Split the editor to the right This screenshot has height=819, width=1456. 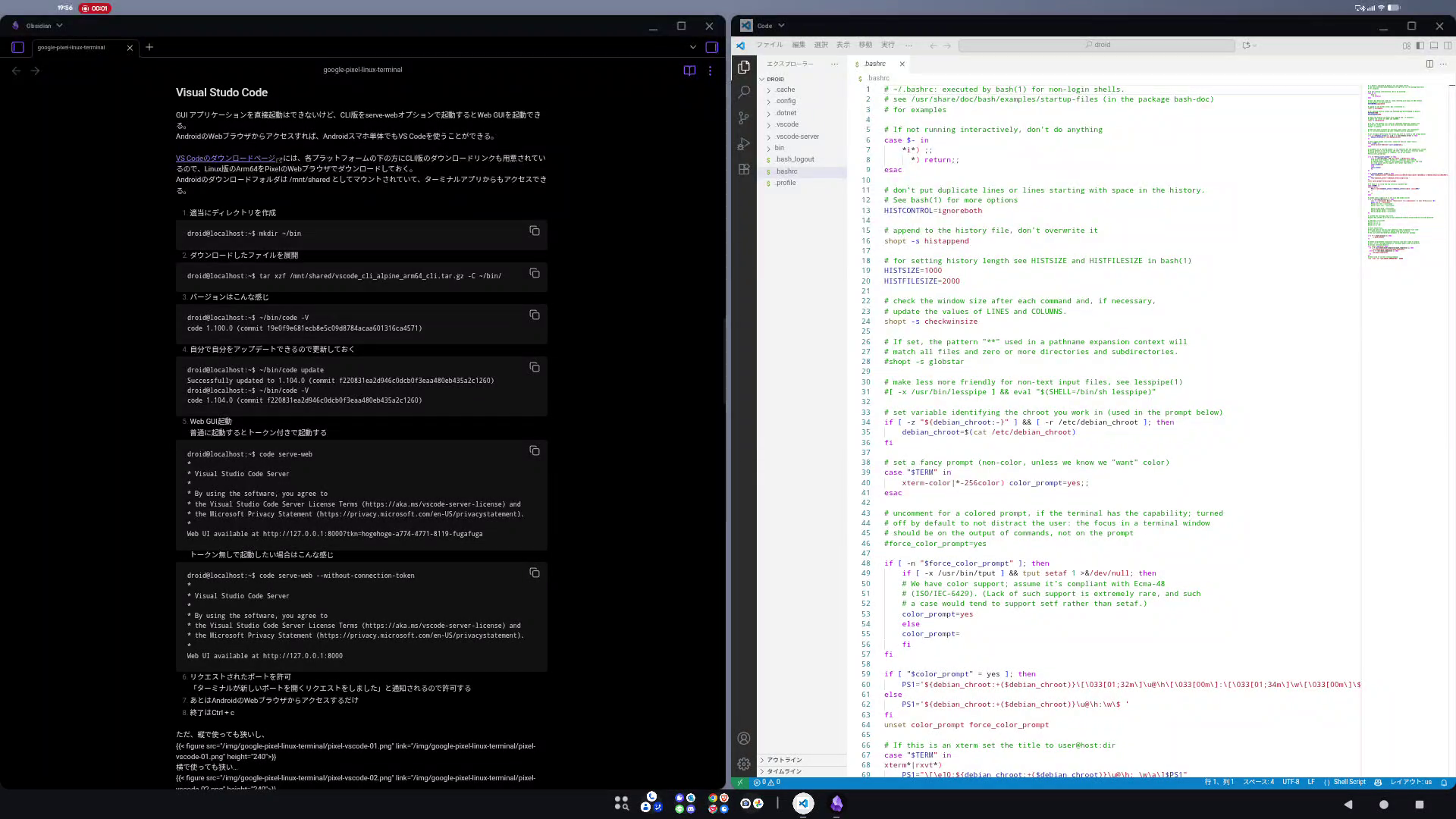[1429, 64]
